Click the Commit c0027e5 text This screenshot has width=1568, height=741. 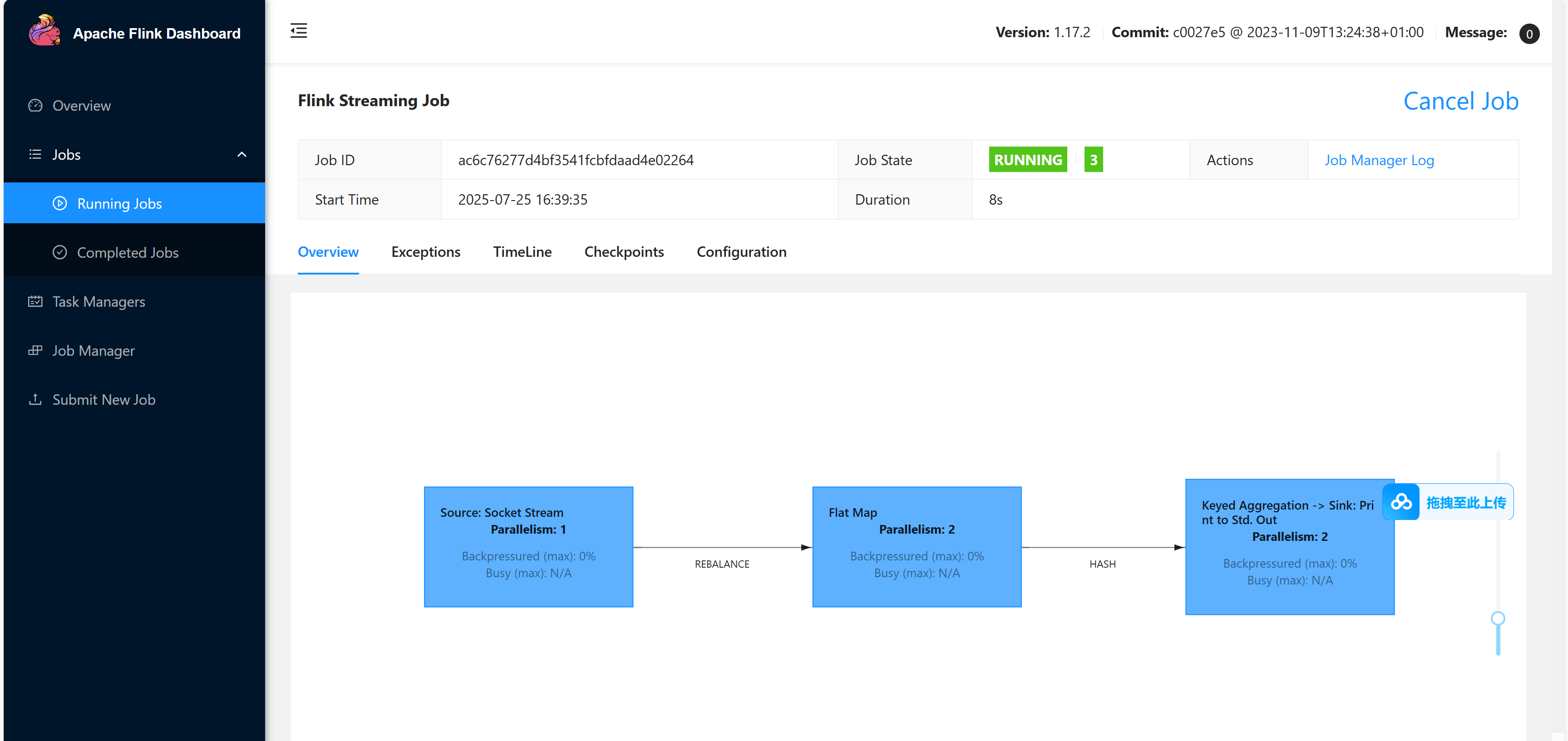(x=1267, y=32)
